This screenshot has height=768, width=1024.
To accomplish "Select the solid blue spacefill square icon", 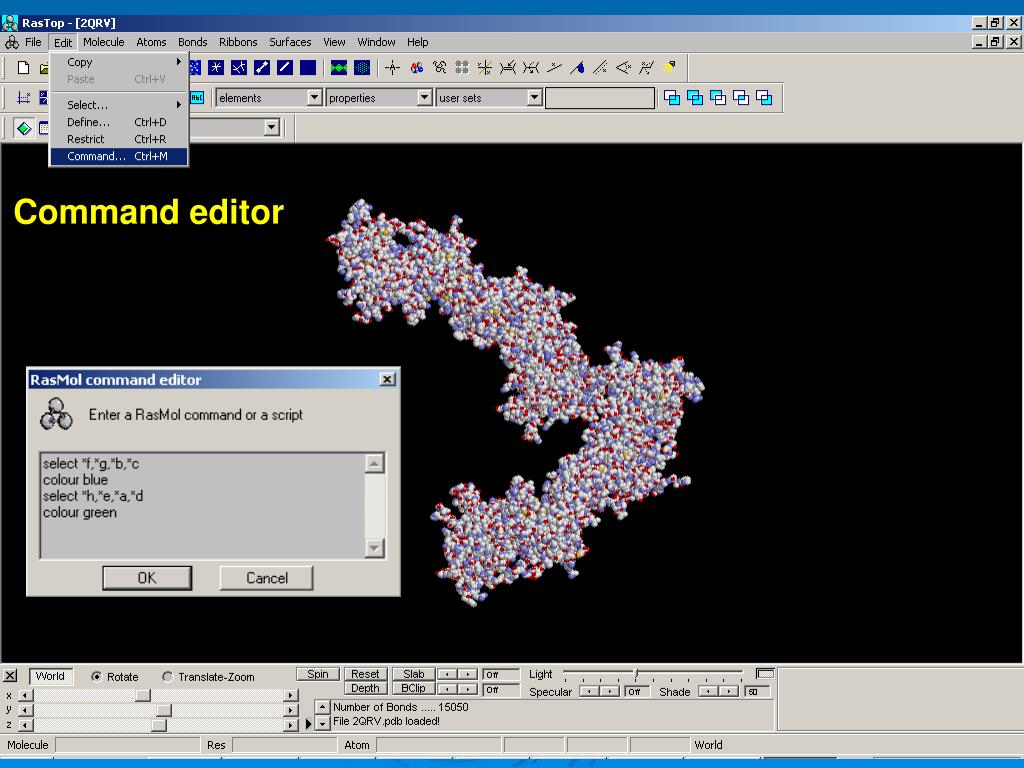I will [x=308, y=67].
